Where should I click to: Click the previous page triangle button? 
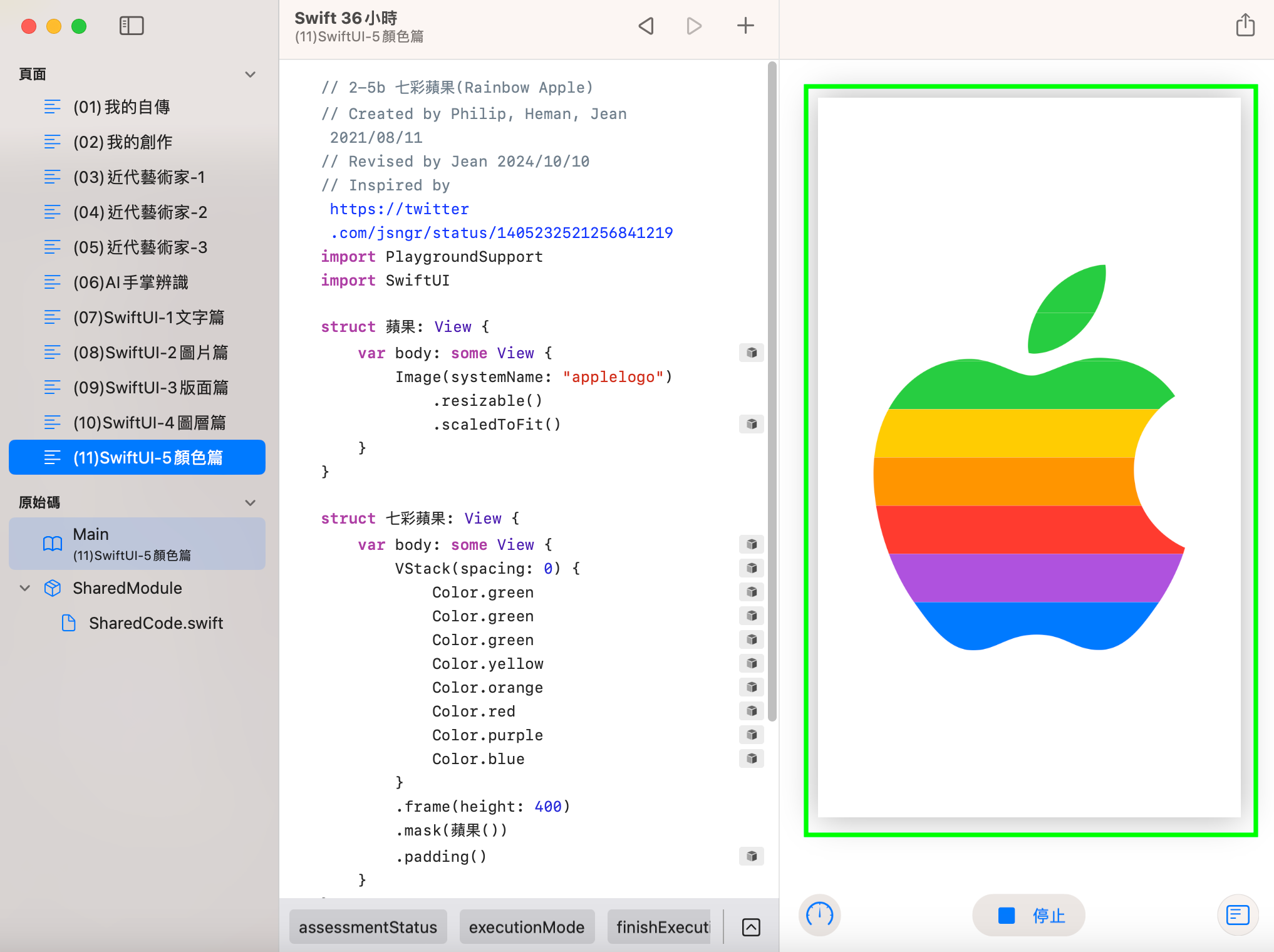coord(646,26)
